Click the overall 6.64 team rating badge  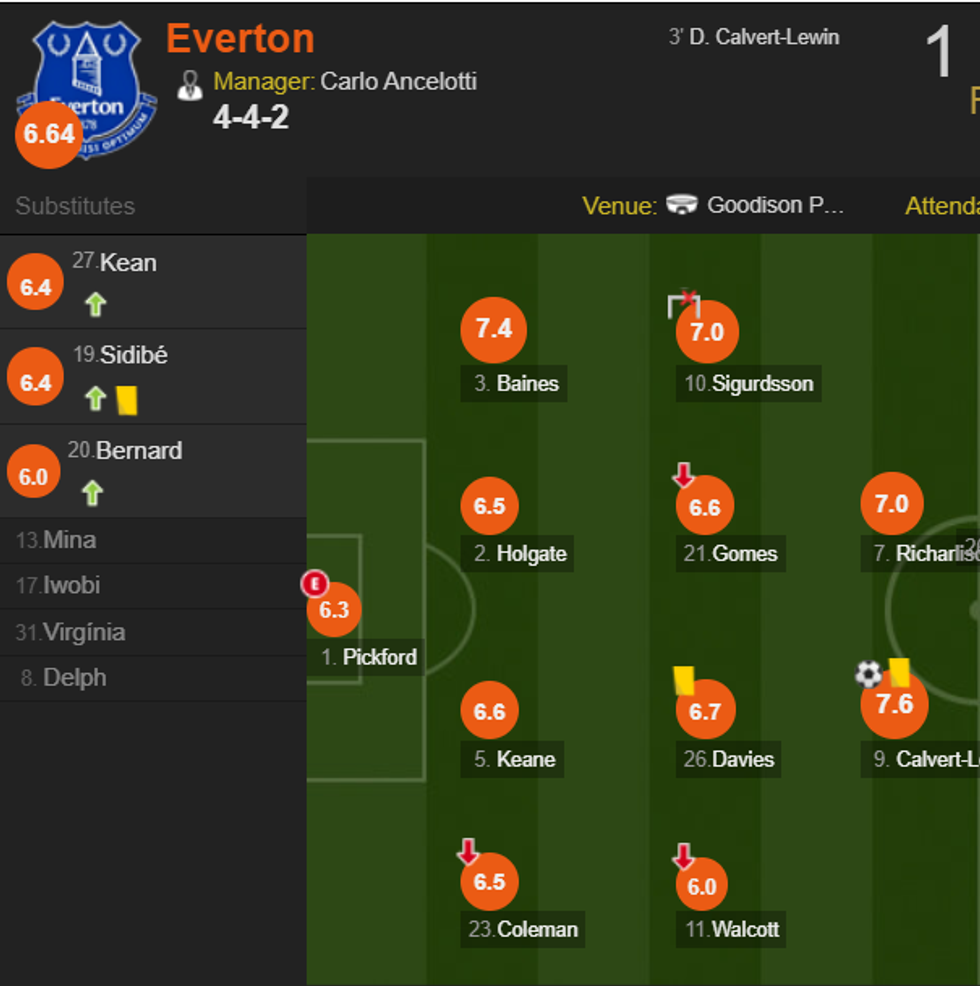pyautogui.click(x=48, y=137)
